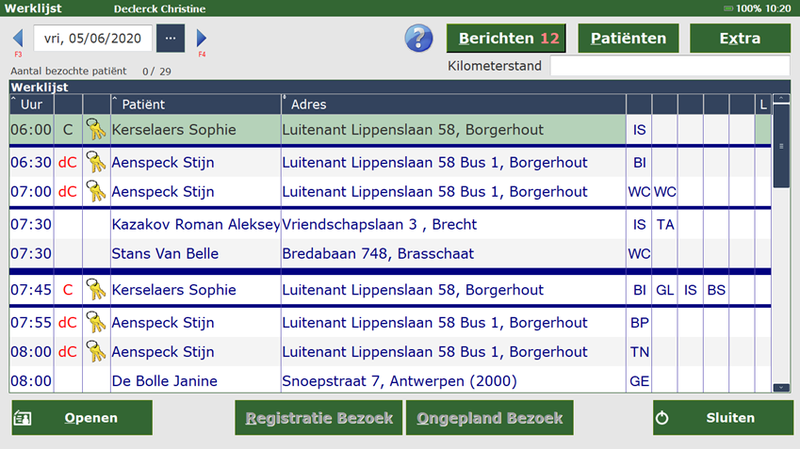Sort worklist by Uur column header
Screen dimensions: 800x449
[30, 104]
